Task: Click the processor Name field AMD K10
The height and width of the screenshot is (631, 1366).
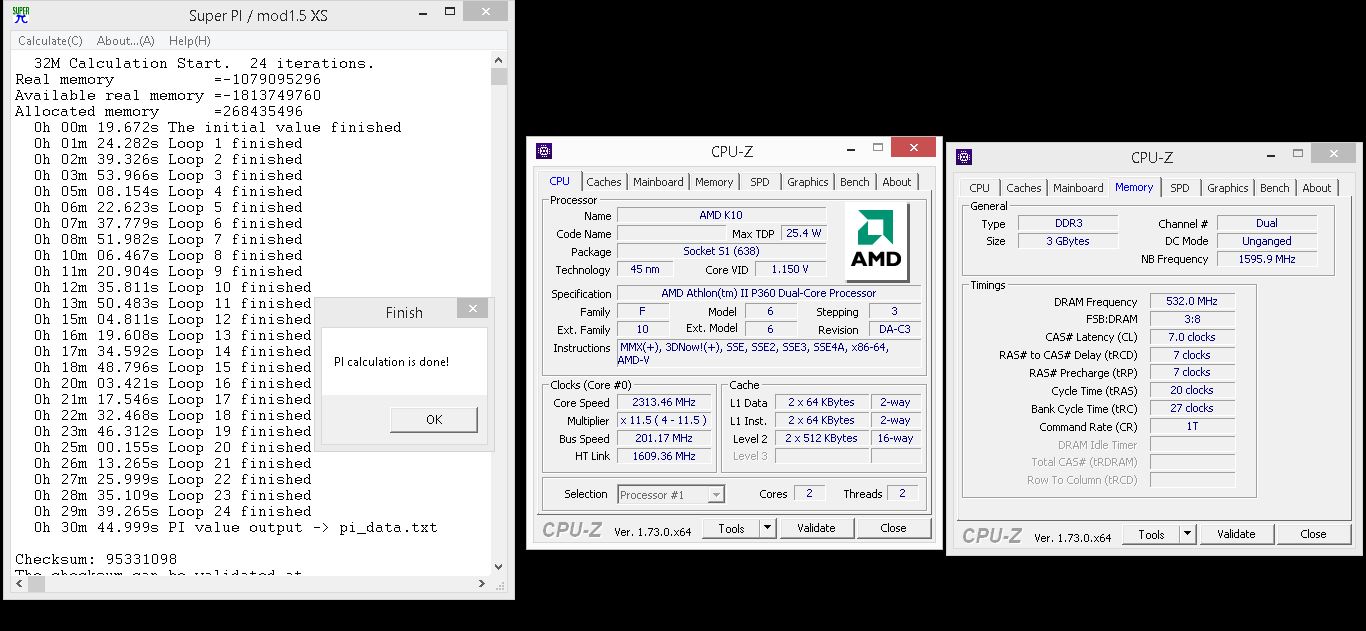Action: 721,215
